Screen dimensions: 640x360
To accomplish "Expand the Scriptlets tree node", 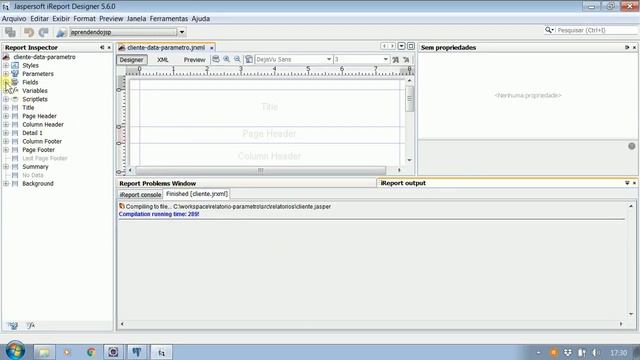I will [6, 99].
